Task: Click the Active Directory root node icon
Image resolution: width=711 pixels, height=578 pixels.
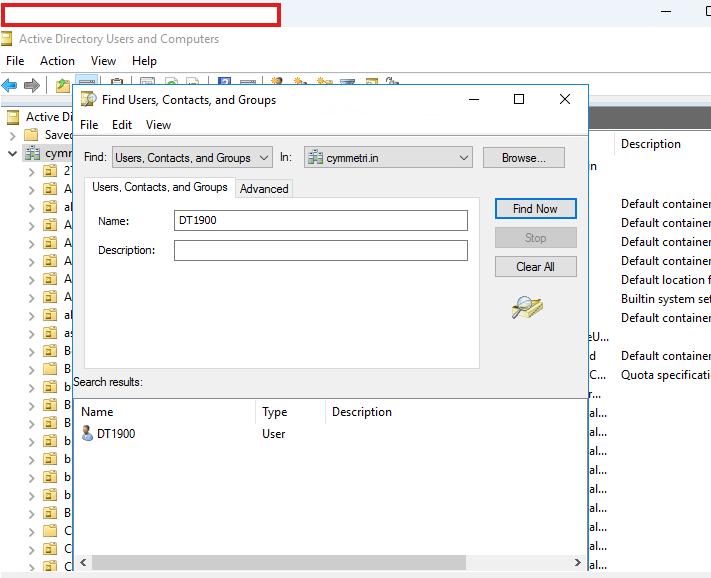Action: (13, 117)
